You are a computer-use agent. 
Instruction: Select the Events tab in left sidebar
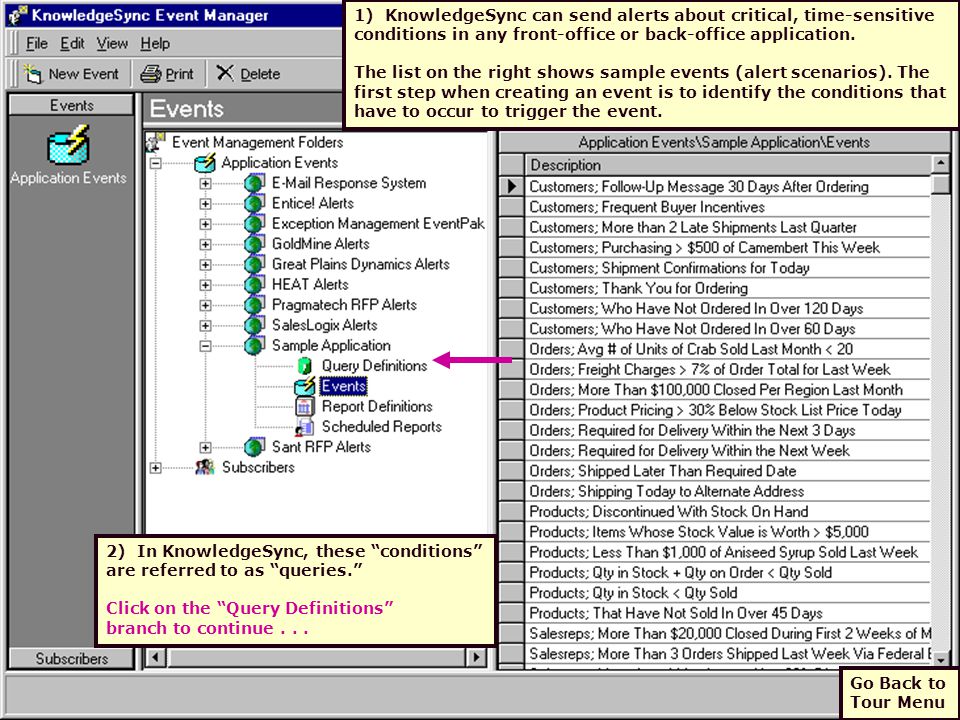point(71,105)
